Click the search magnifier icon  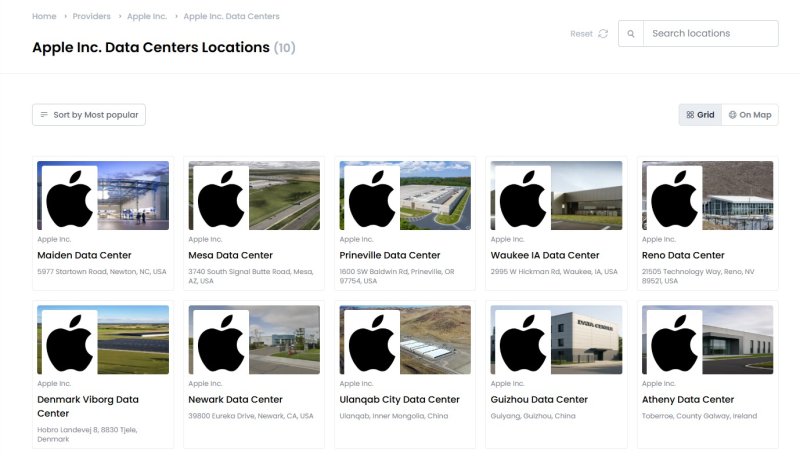tap(631, 34)
